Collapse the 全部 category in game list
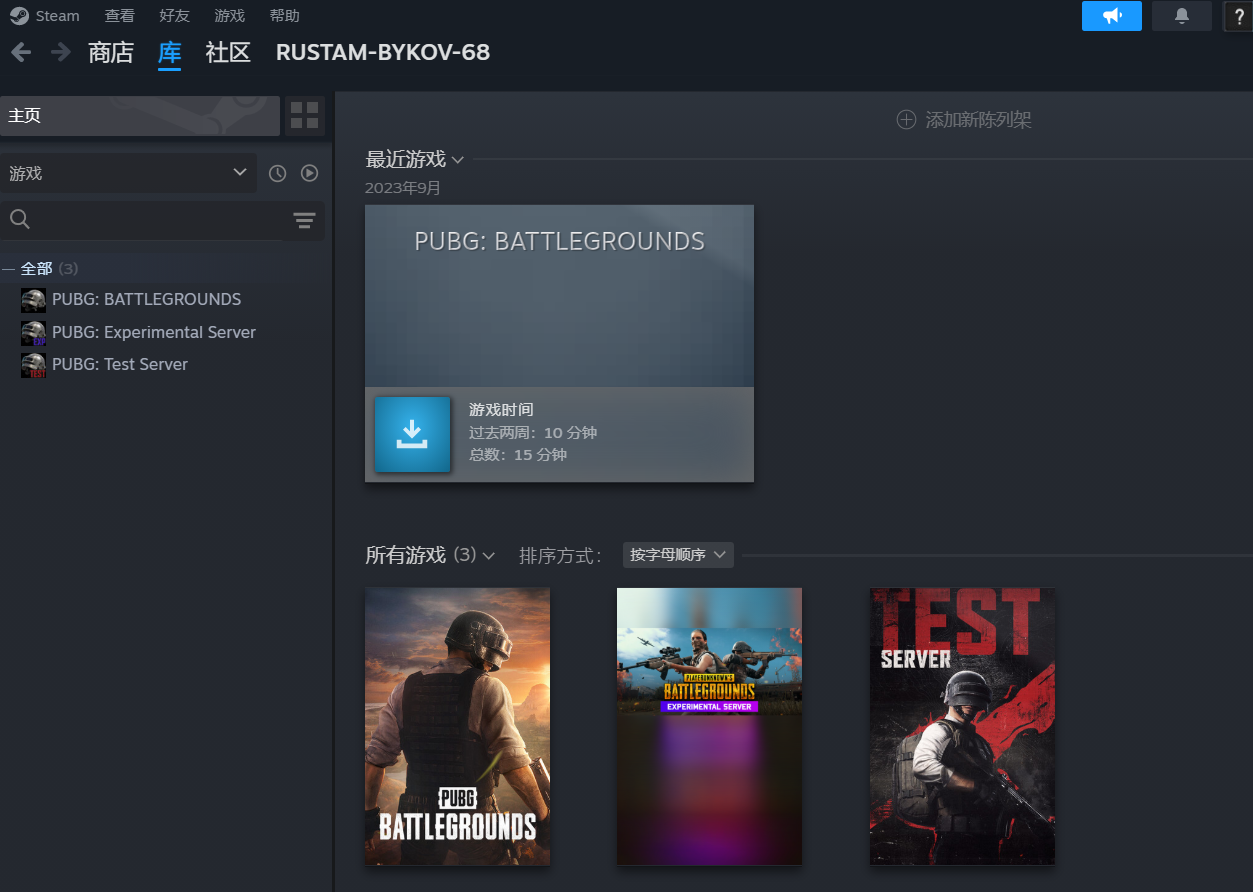1253x892 pixels. pos(9,269)
